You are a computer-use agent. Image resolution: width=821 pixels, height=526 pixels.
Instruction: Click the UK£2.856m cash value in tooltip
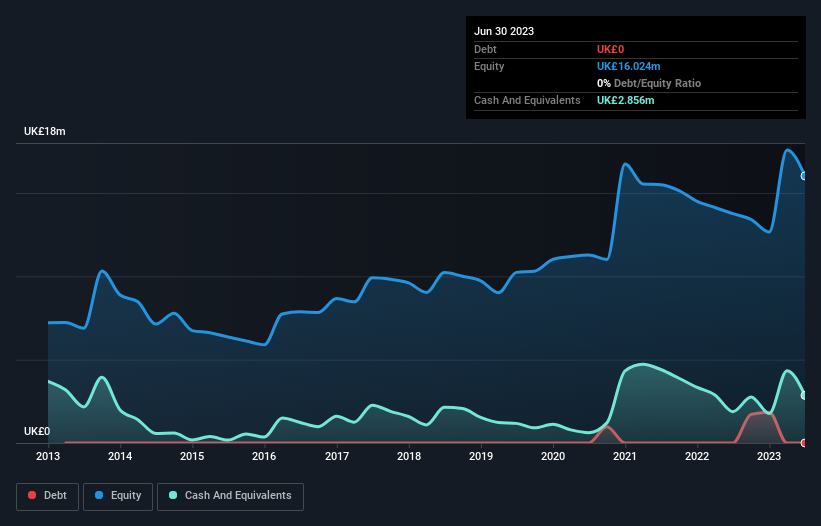626,100
